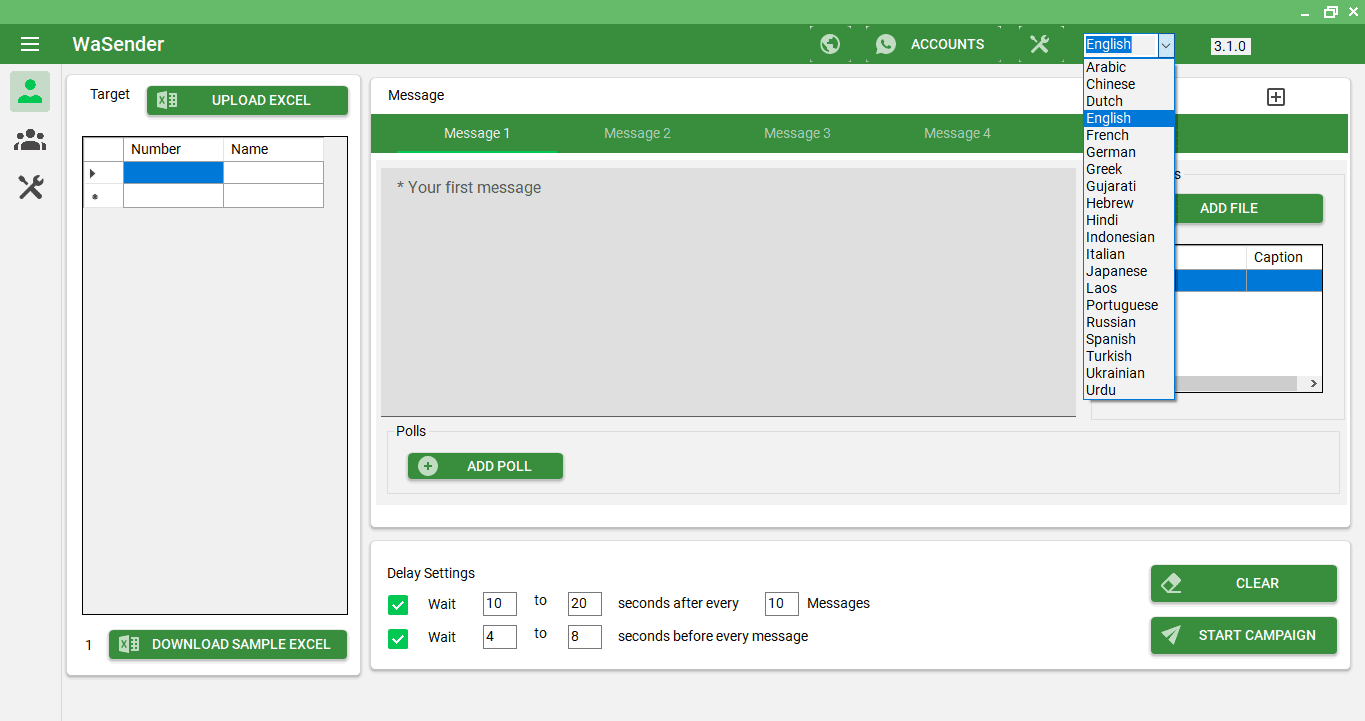Choose Hindi from language list
Image resolution: width=1365 pixels, height=721 pixels.
(1129, 220)
